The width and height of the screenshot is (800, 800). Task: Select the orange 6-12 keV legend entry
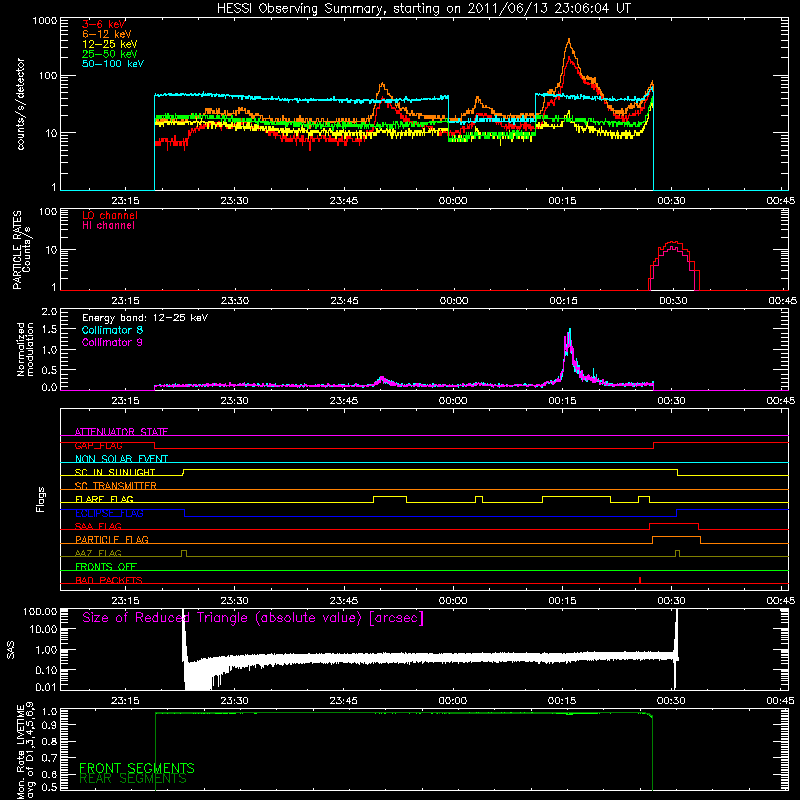[107, 34]
